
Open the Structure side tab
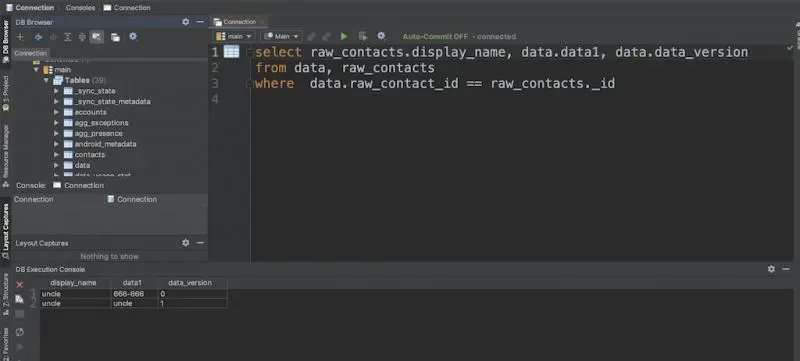pyautogui.click(x=6, y=294)
